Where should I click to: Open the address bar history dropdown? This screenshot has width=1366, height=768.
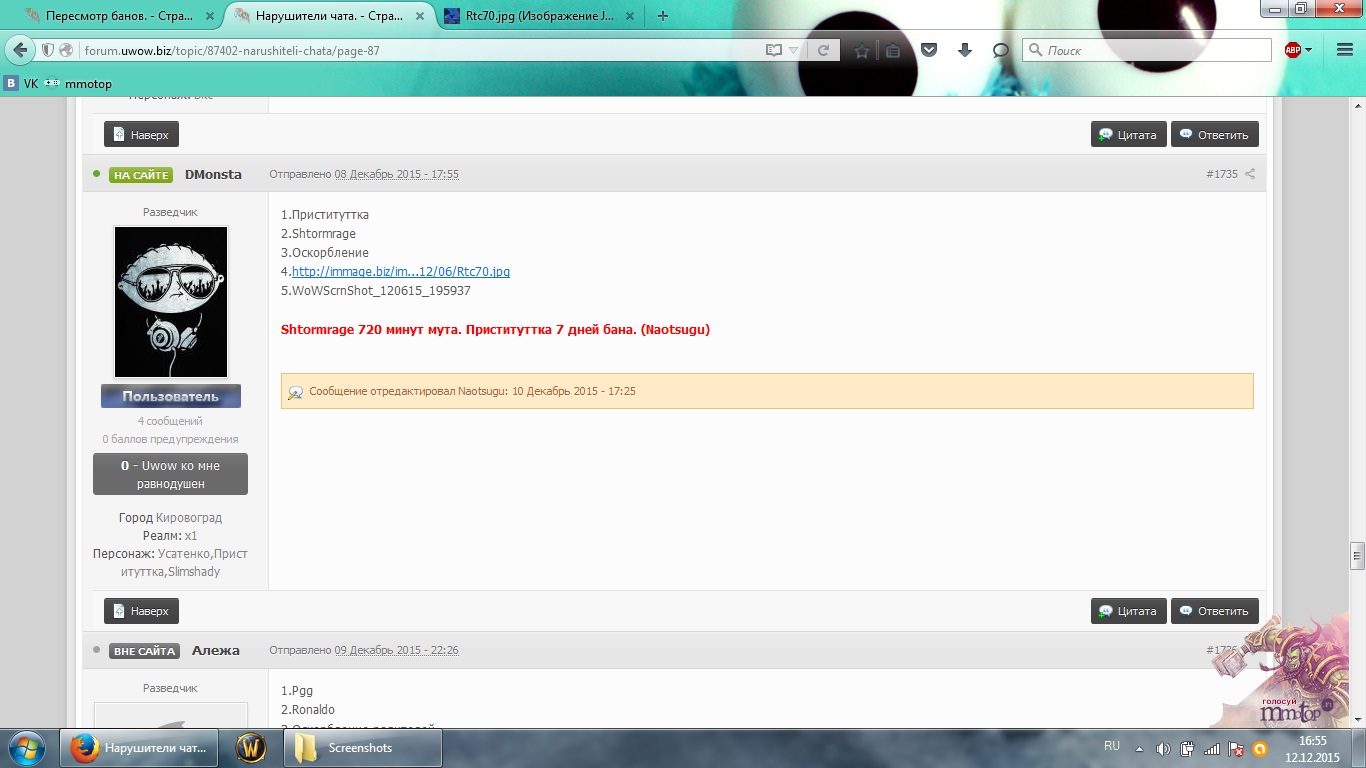coord(794,50)
